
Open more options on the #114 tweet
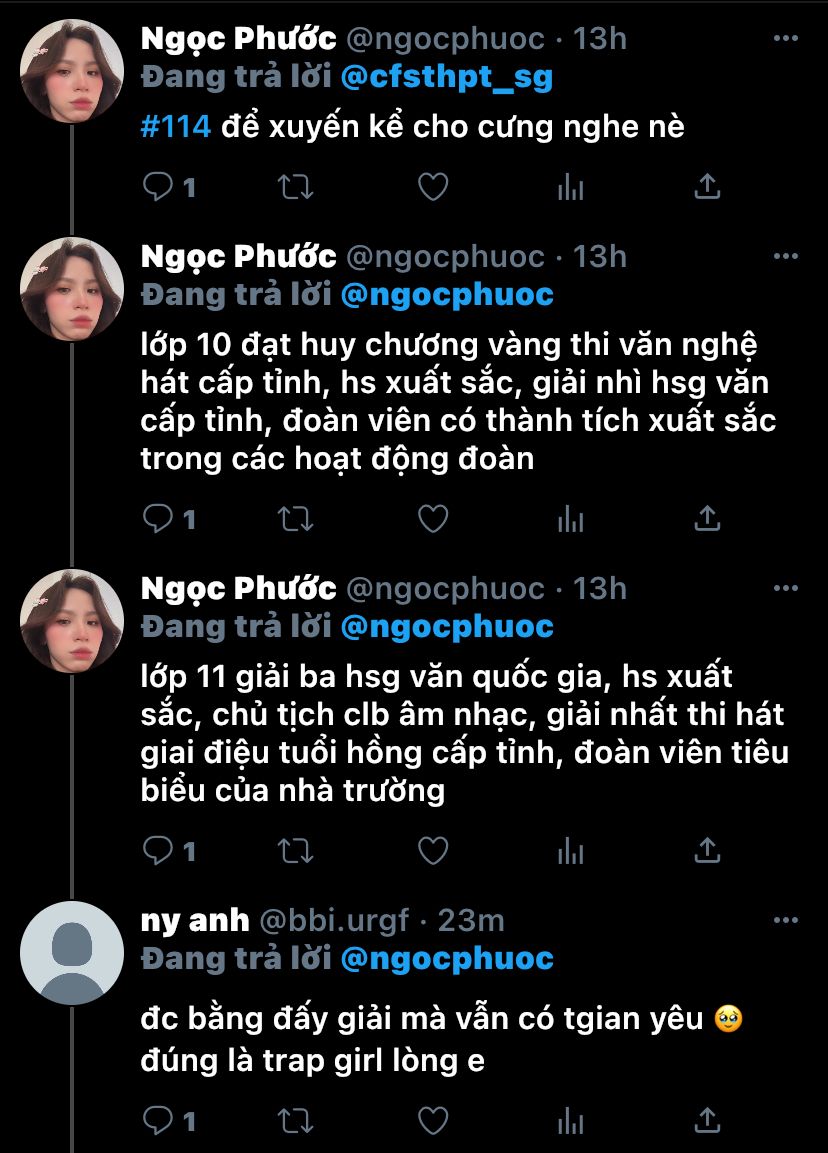point(787,38)
